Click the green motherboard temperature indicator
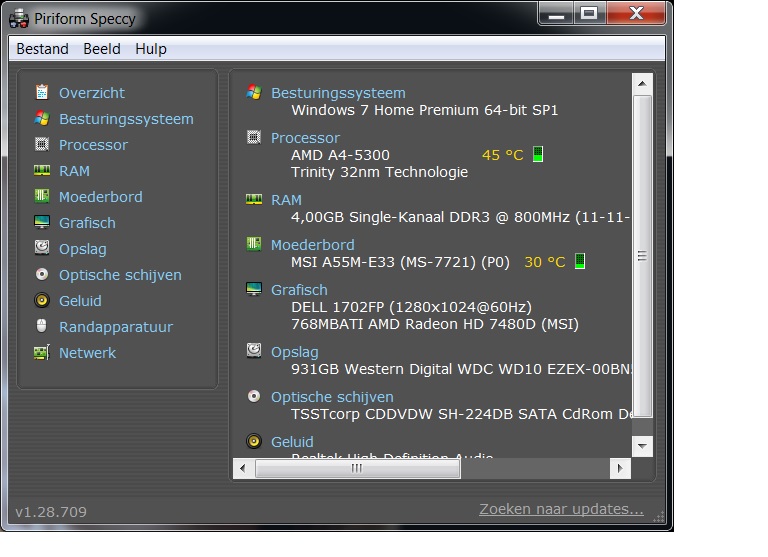 tap(580, 261)
